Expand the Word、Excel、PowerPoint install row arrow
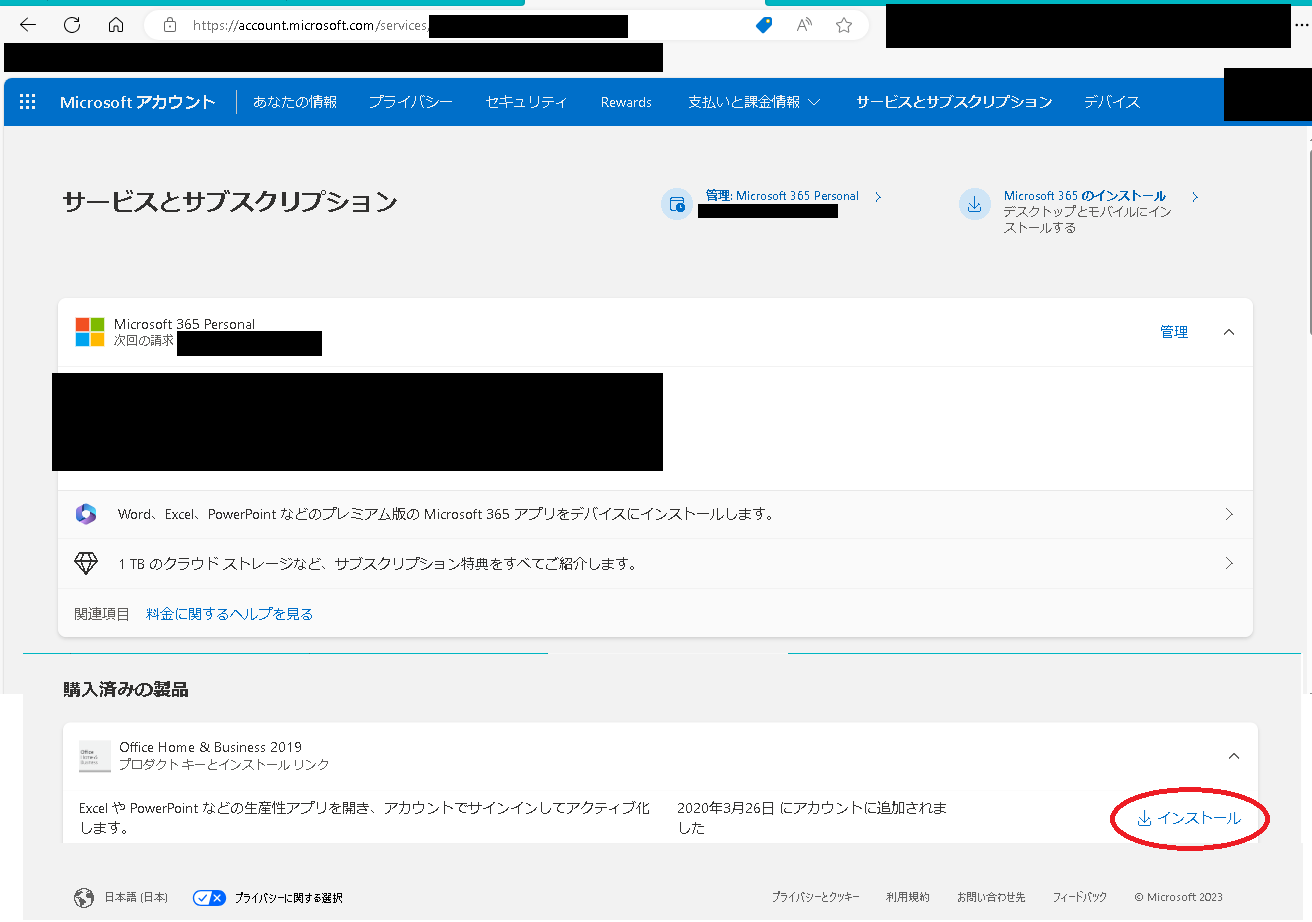The height and width of the screenshot is (922, 1312). coord(1229,514)
